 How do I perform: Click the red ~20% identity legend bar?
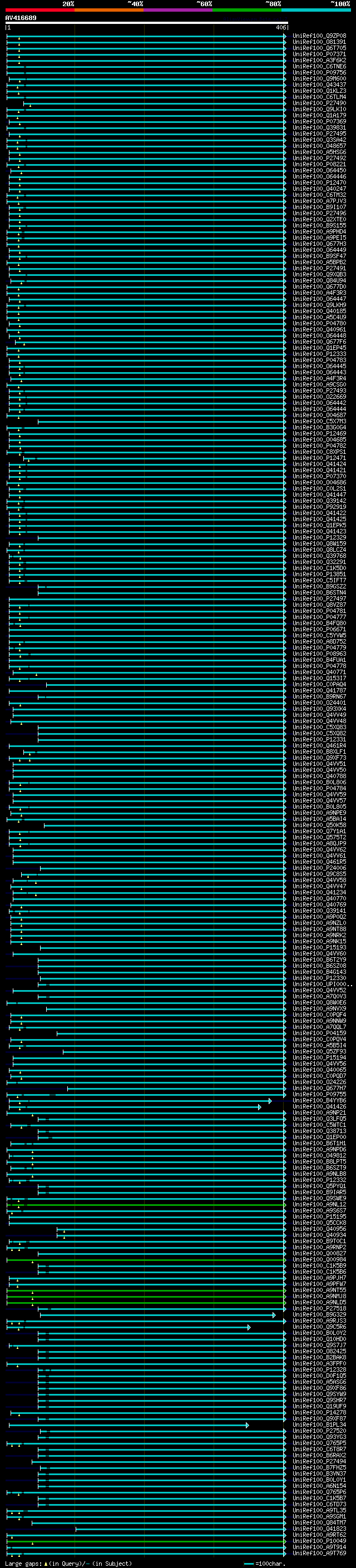click(x=39, y=10)
